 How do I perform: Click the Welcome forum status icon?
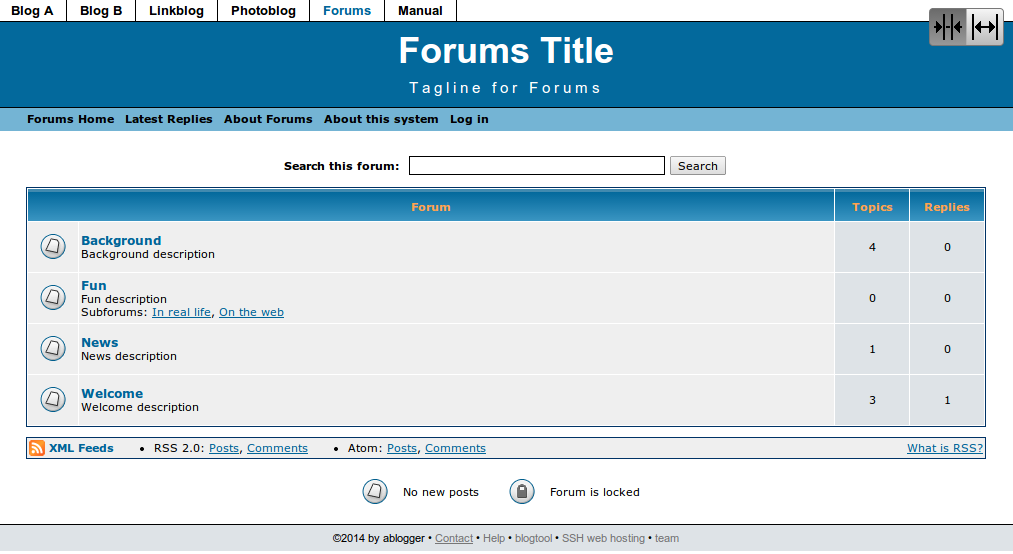click(x=53, y=399)
